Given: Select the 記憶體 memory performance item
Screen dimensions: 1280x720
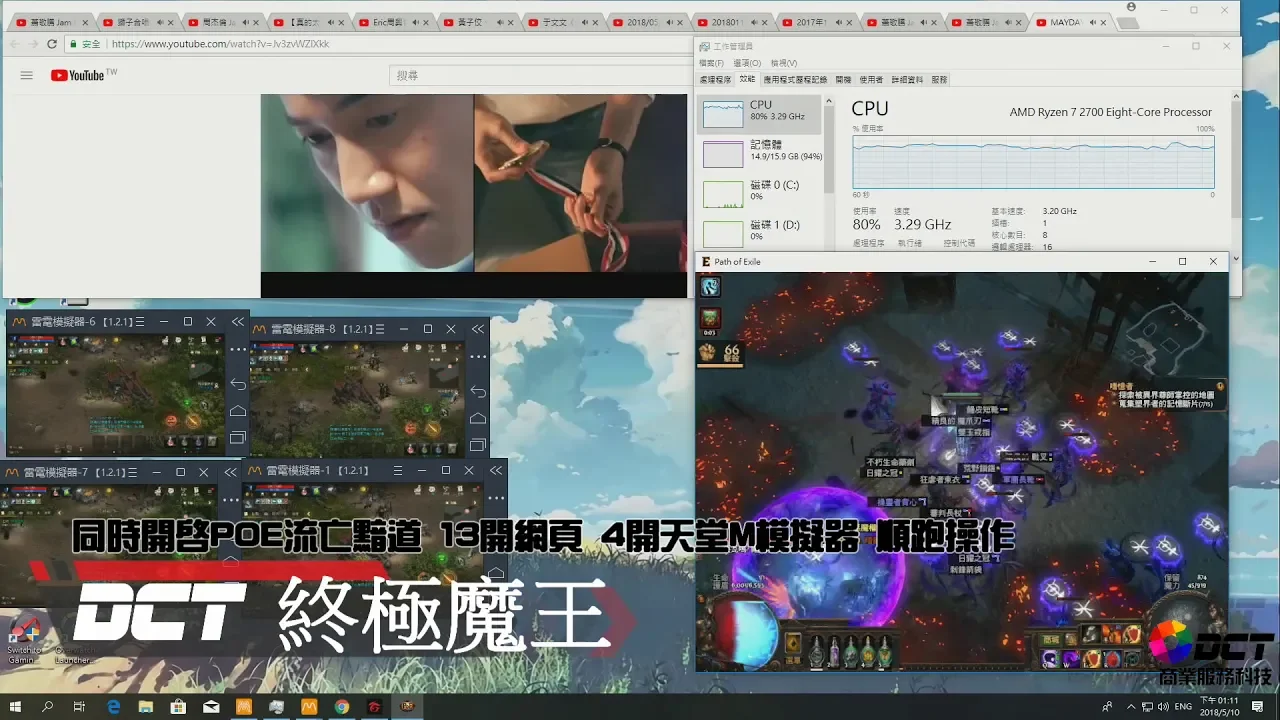Looking at the screenshot, I should click(x=759, y=153).
